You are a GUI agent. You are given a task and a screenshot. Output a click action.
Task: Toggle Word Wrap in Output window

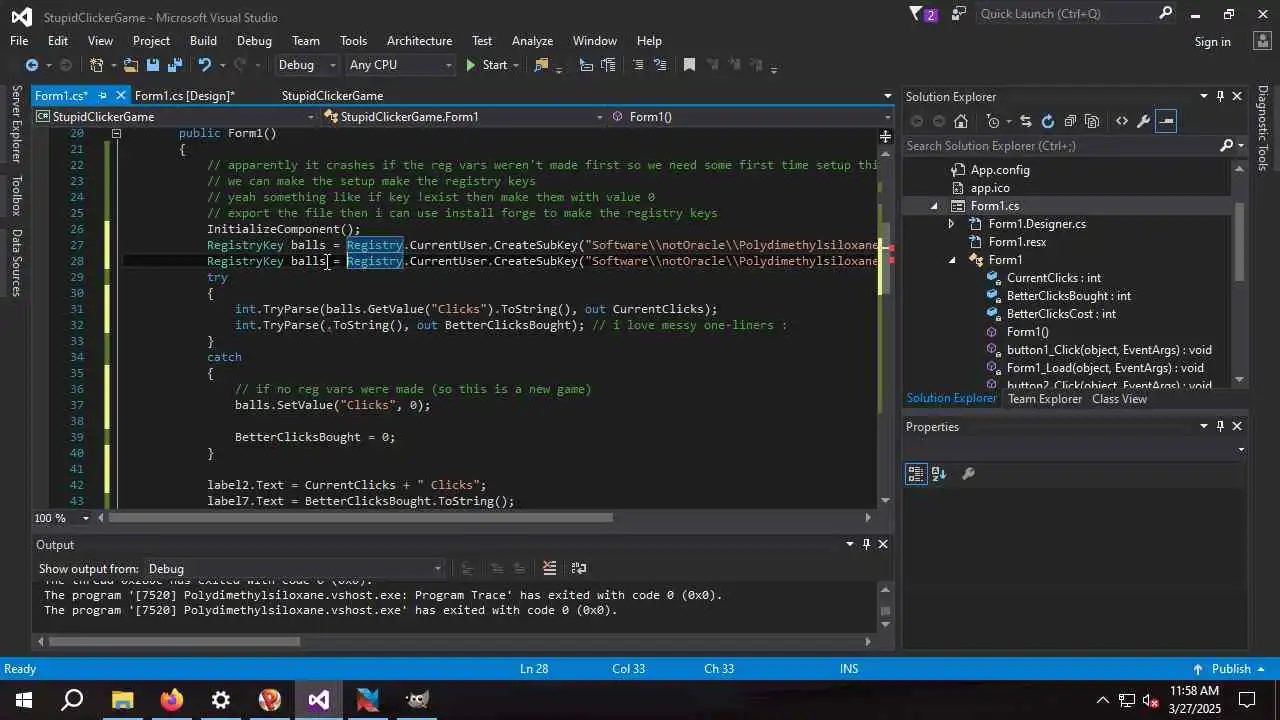(578, 568)
